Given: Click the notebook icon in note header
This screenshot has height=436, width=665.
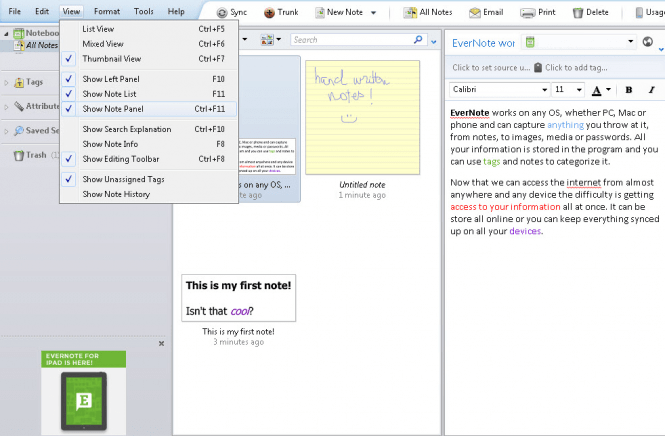Looking at the screenshot, I should tap(530, 42).
